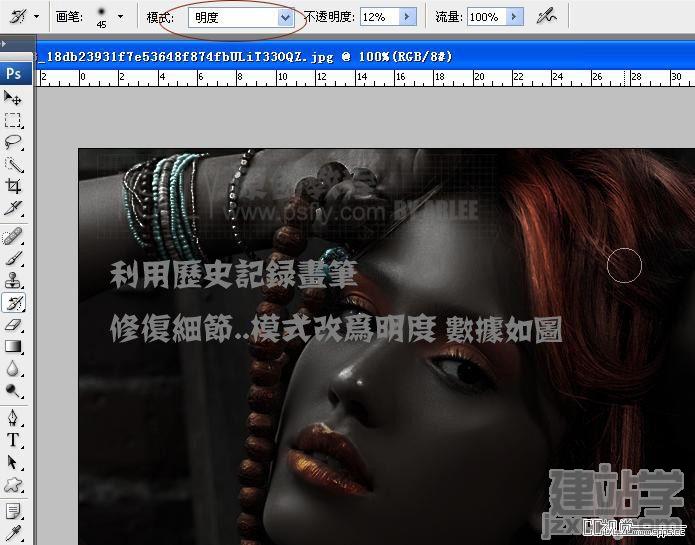Click the 不透明度 12% input field
This screenshot has width=695, height=545.
379,17
